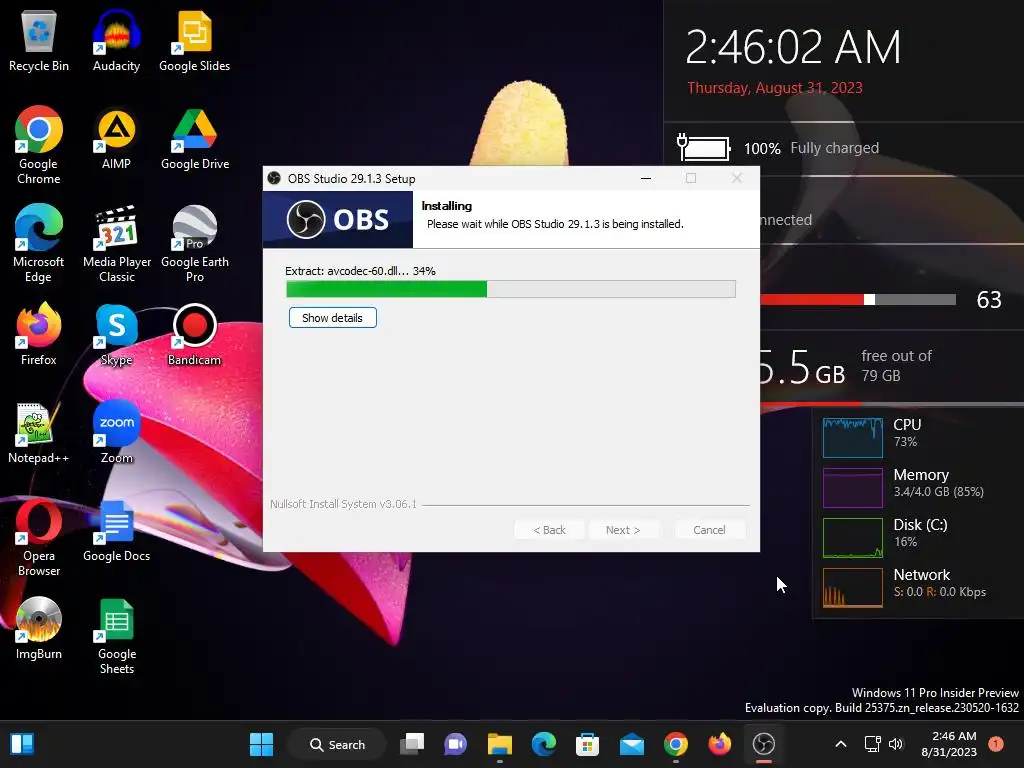Open the Recycle Bin desktop icon

(39, 39)
